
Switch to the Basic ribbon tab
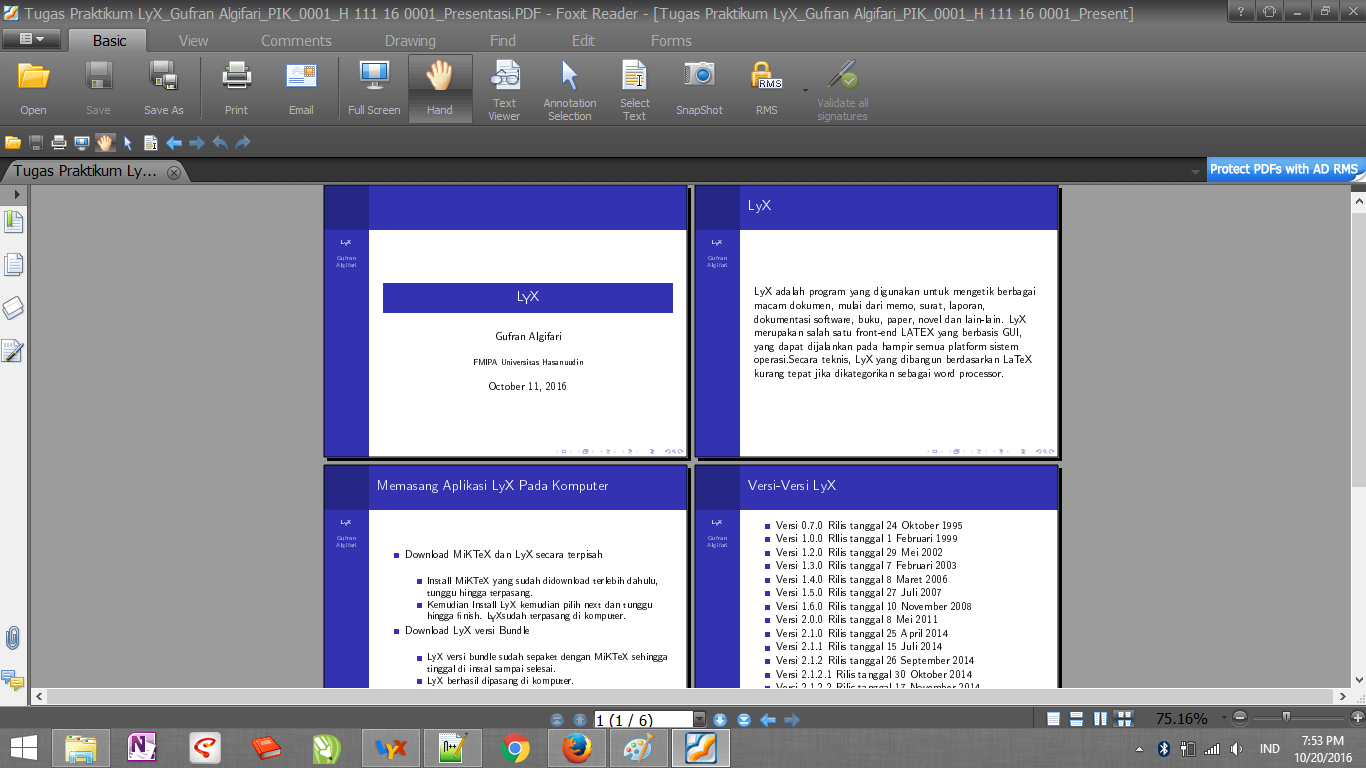(x=110, y=41)
